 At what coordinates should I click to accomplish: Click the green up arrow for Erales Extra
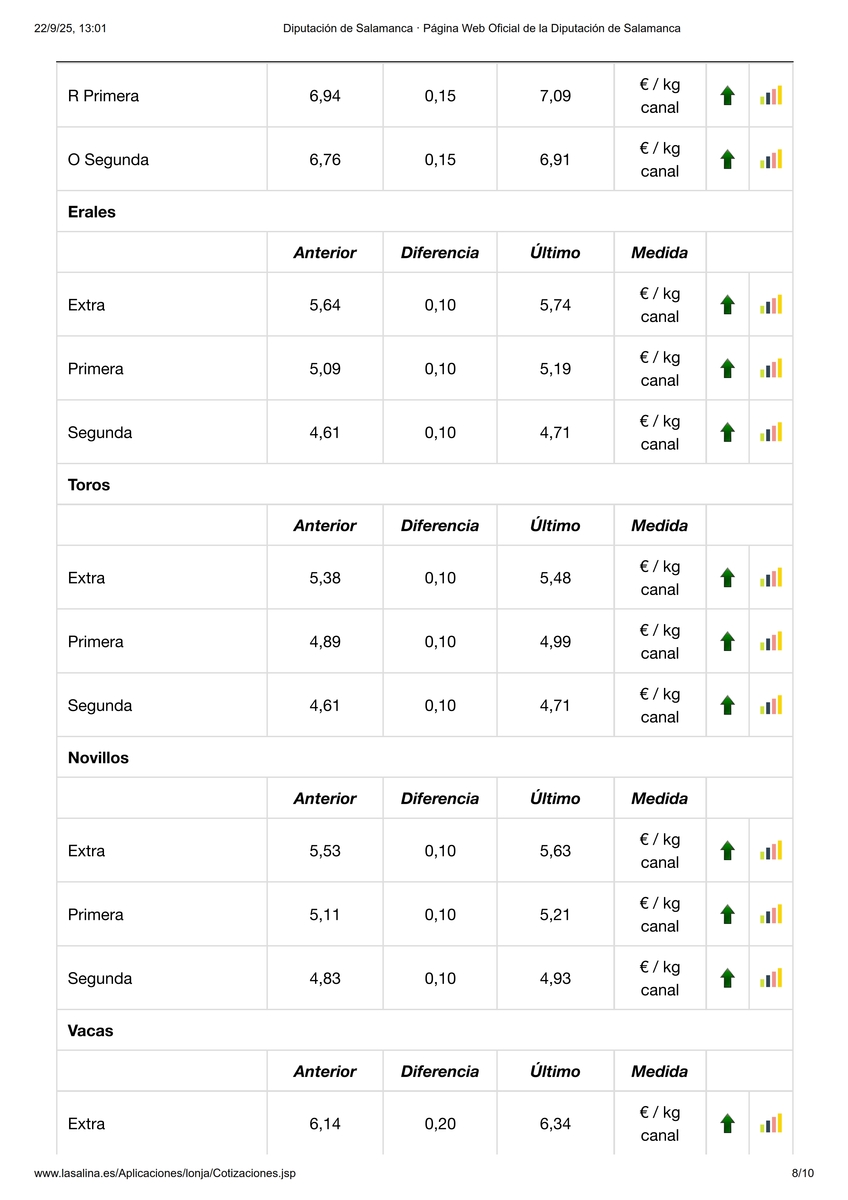[x=728, y=305]
